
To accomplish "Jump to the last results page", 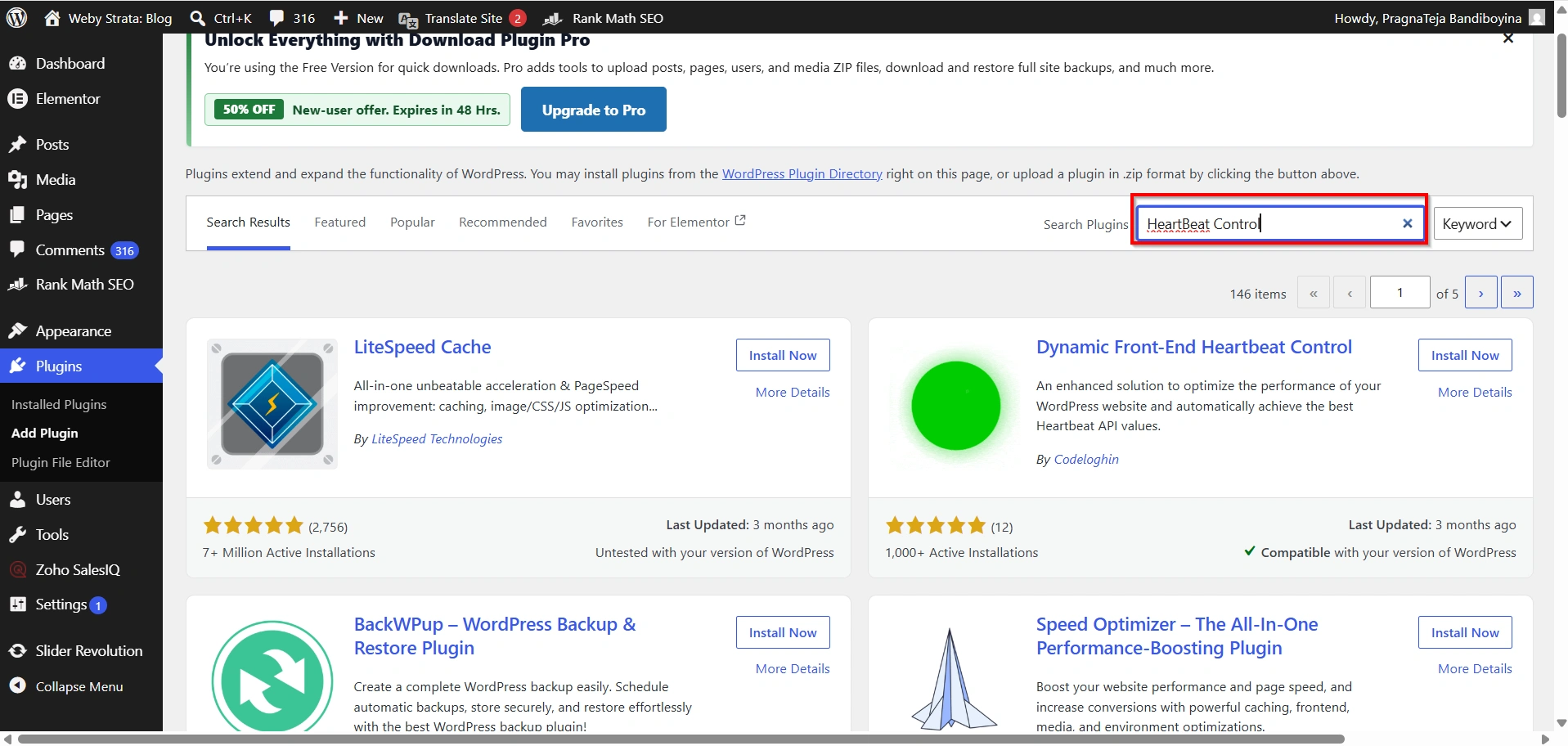I will point(1516,292).
